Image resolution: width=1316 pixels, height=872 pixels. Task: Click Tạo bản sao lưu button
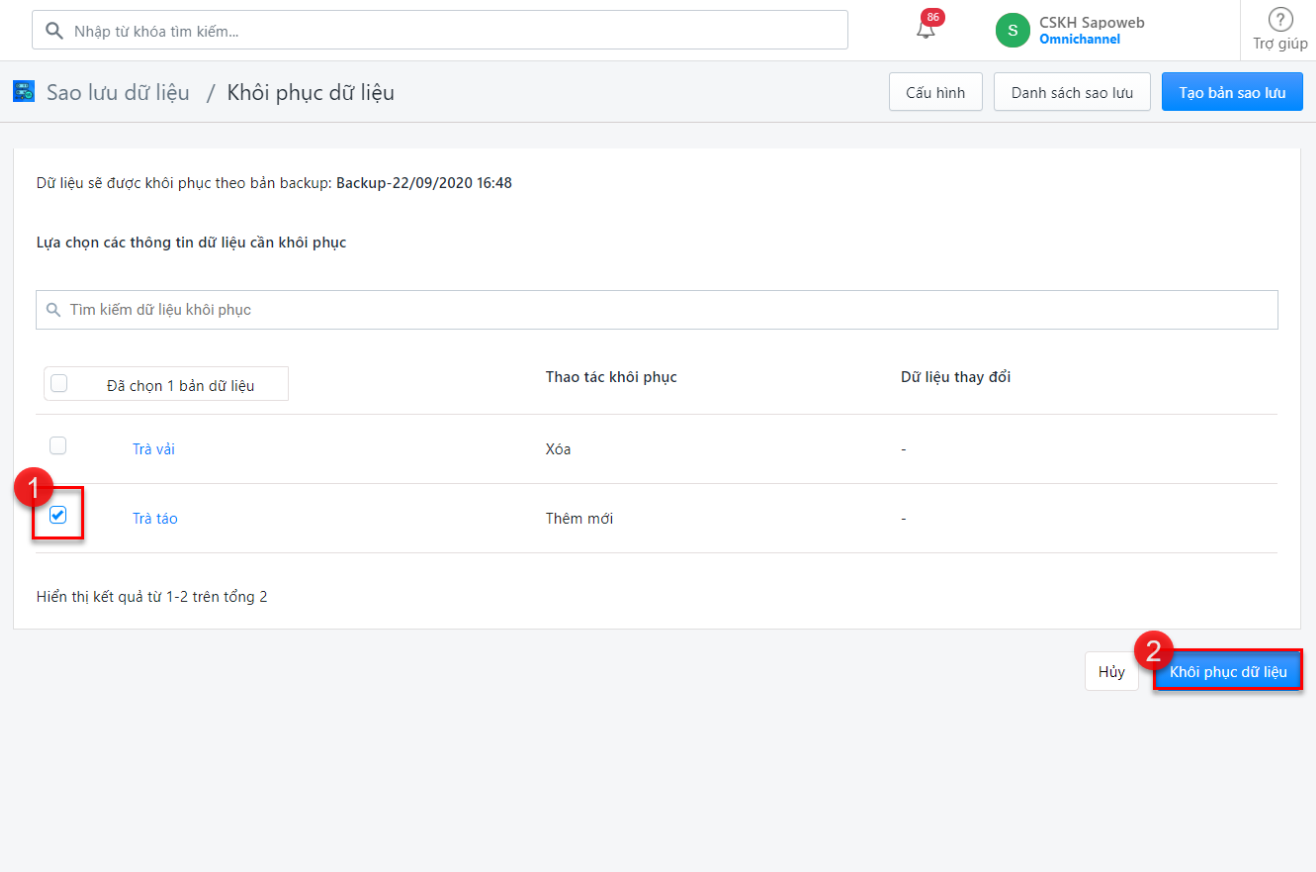tap(1232, 92)
